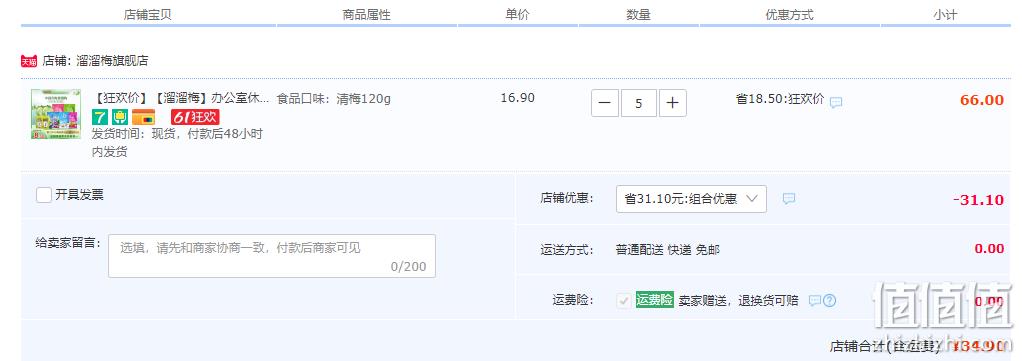Decrease quantity with the minus button
The height and width of the screenshot is (361, 1022).
[605, 103]
